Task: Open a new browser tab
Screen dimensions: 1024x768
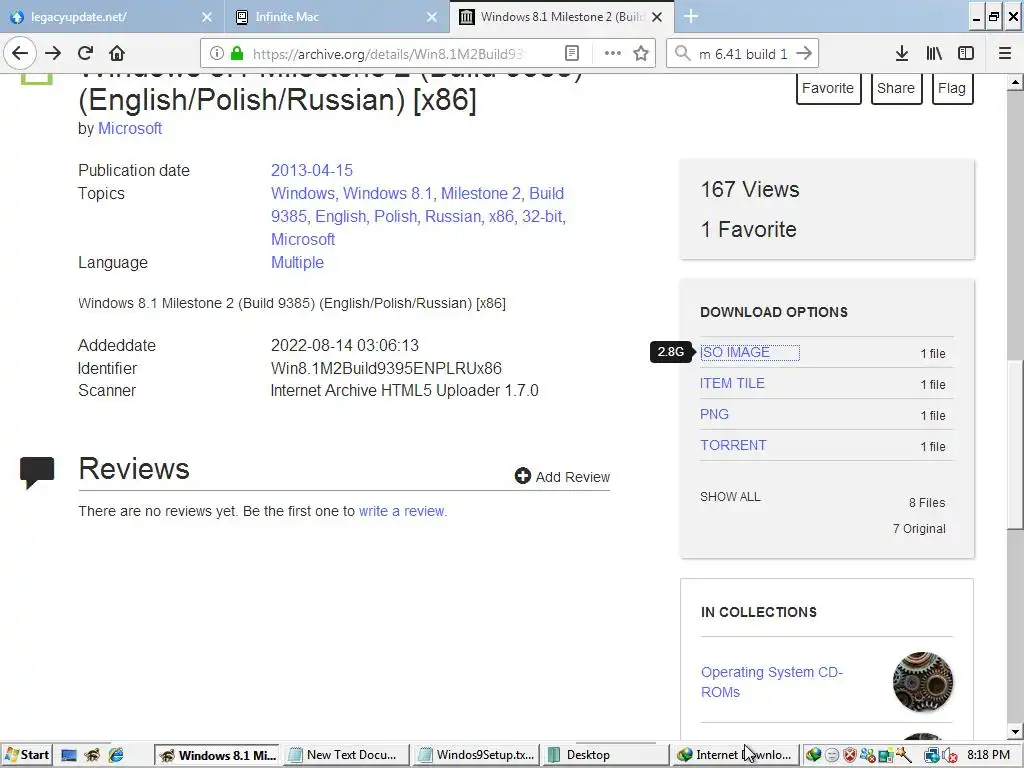Action: [x=691, y=17]
